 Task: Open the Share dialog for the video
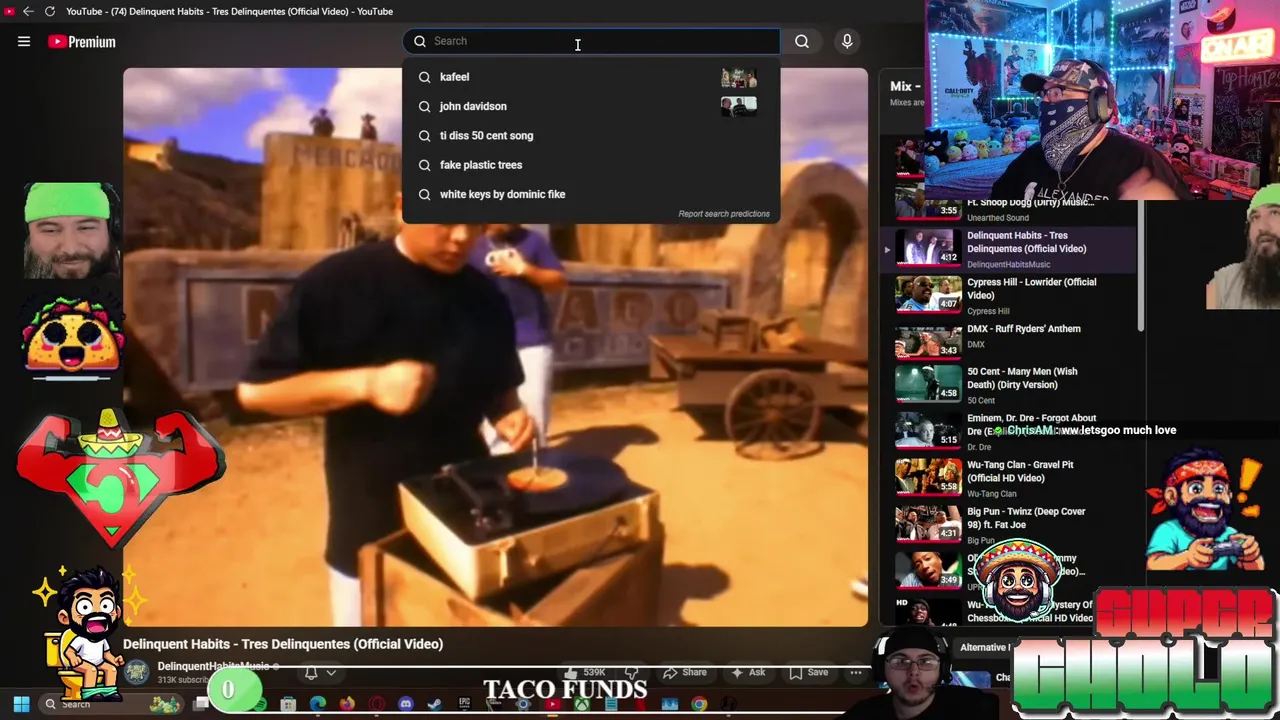click(x=686, y=672)
